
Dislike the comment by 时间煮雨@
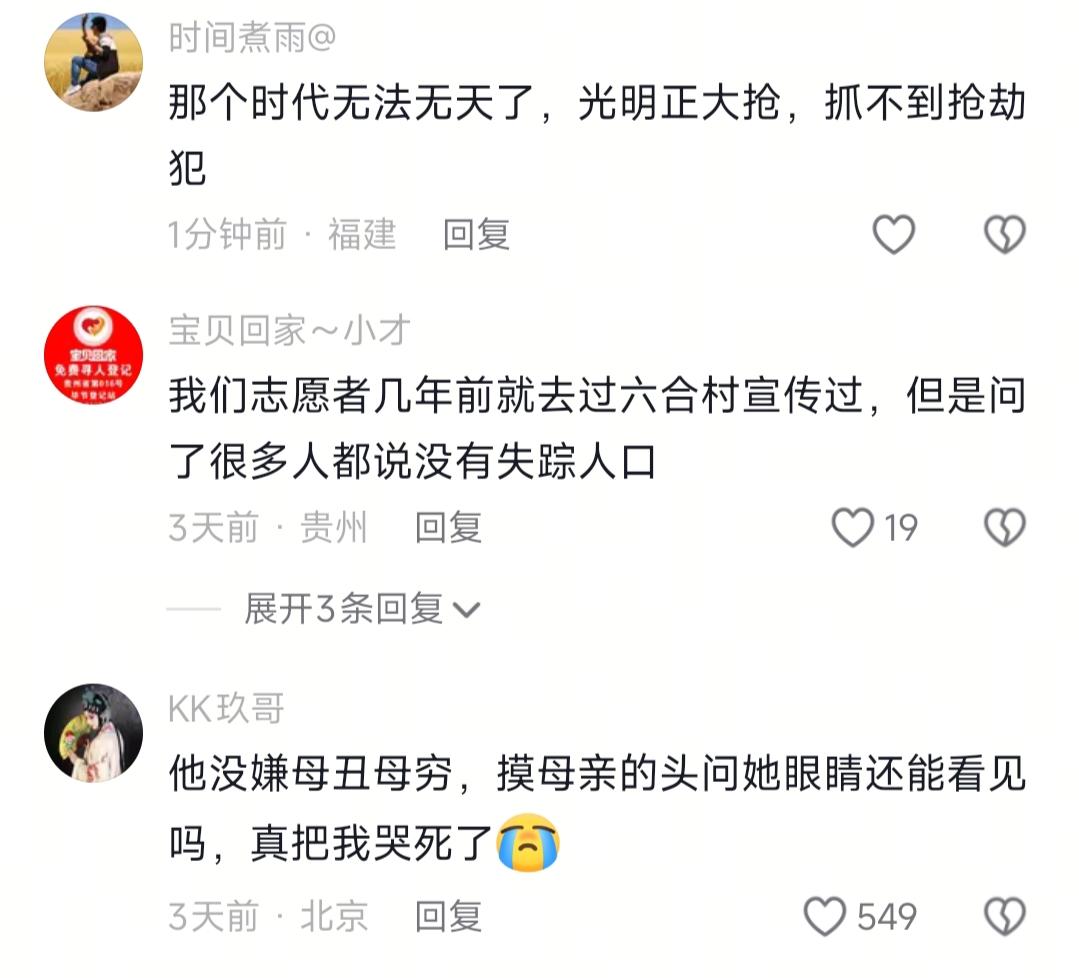coord(1005,235)
